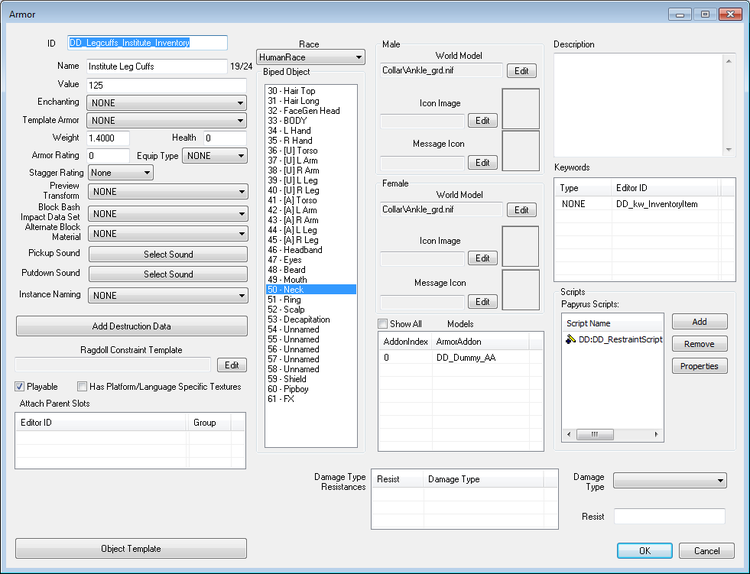Select 44 - [A] L Leg slot

pos(310,230)
